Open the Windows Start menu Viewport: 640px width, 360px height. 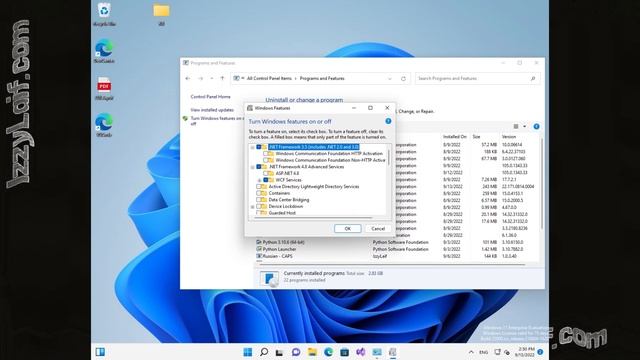pos(247,352)
